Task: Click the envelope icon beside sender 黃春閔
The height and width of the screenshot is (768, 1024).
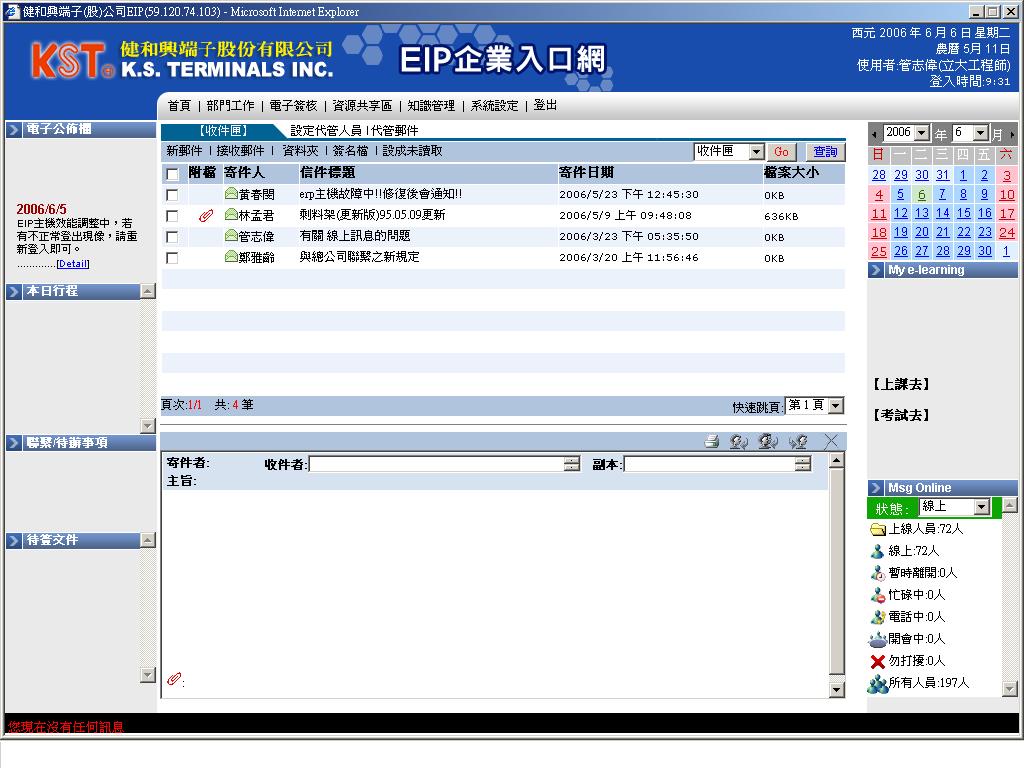Action: [231, 194]
